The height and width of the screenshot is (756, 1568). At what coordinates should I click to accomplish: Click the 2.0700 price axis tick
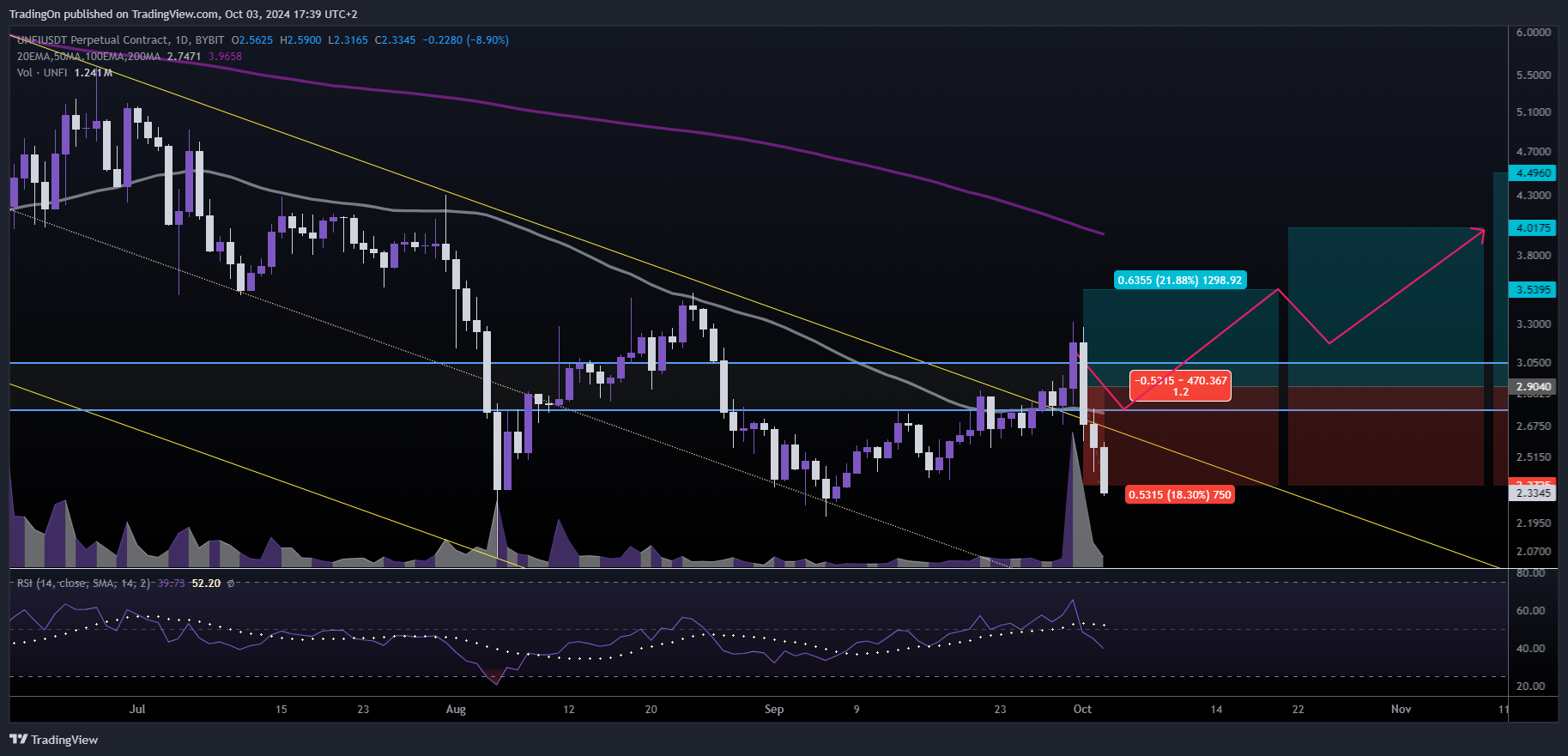coord(1534,552)
